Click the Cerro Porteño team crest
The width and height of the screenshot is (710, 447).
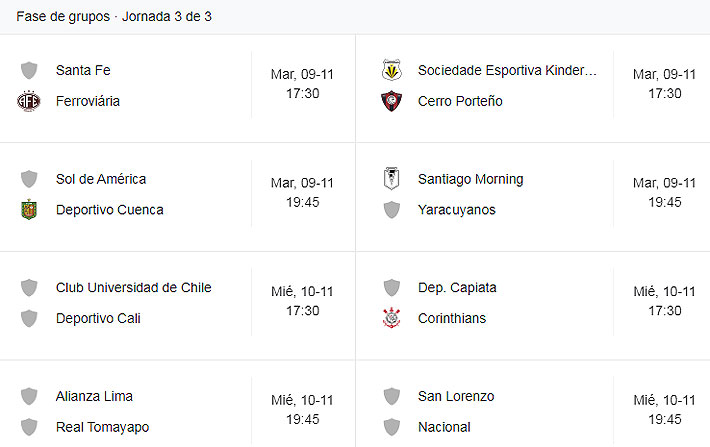coord(391,101)
